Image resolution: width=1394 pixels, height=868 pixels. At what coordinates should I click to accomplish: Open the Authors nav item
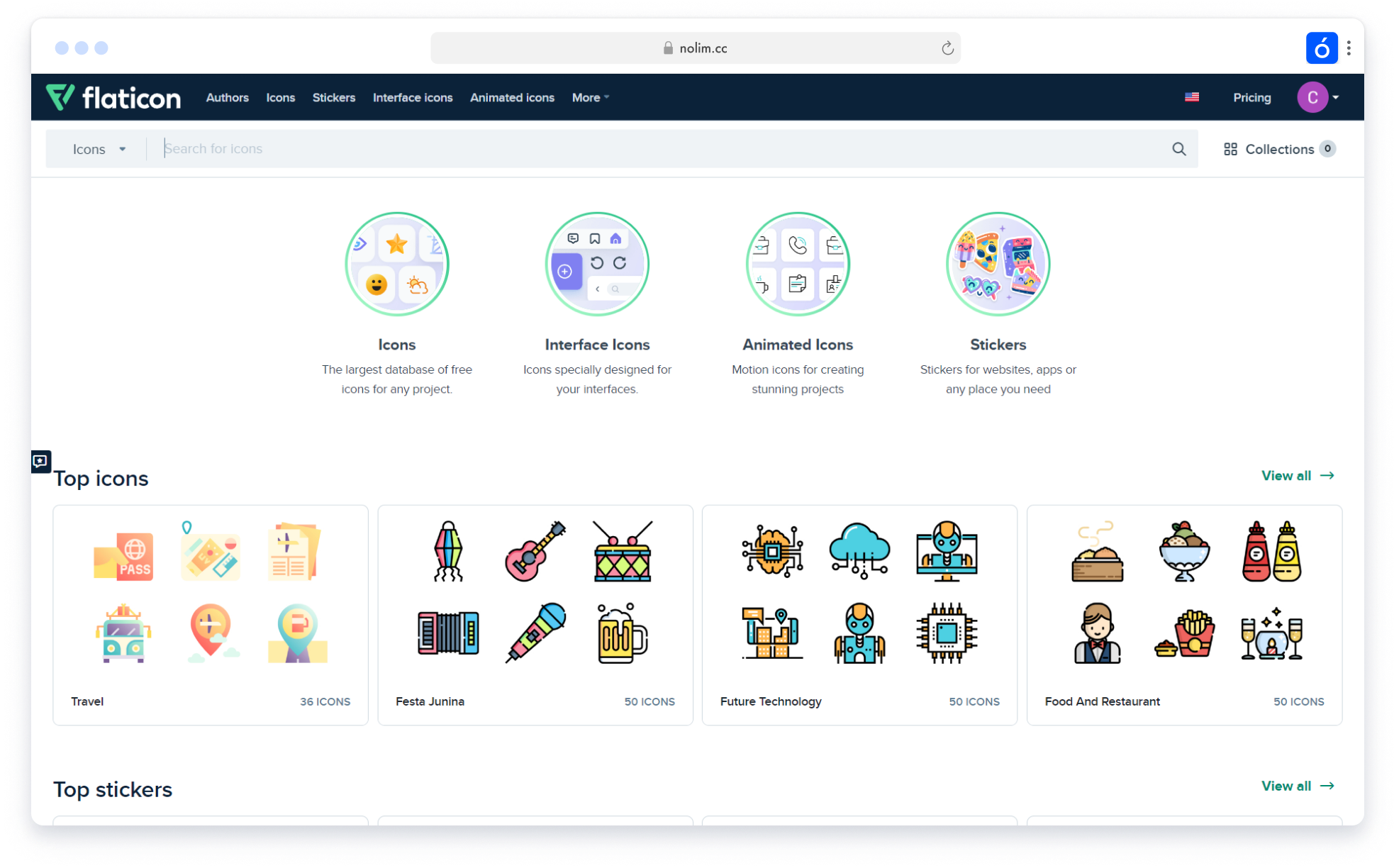pos(227,98)
